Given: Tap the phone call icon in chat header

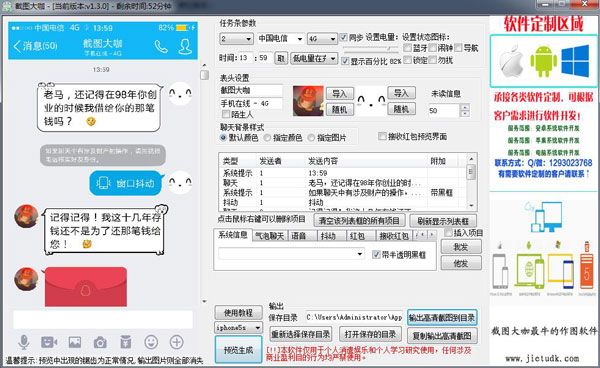Looking at the screenshot, I should [161, 47].
